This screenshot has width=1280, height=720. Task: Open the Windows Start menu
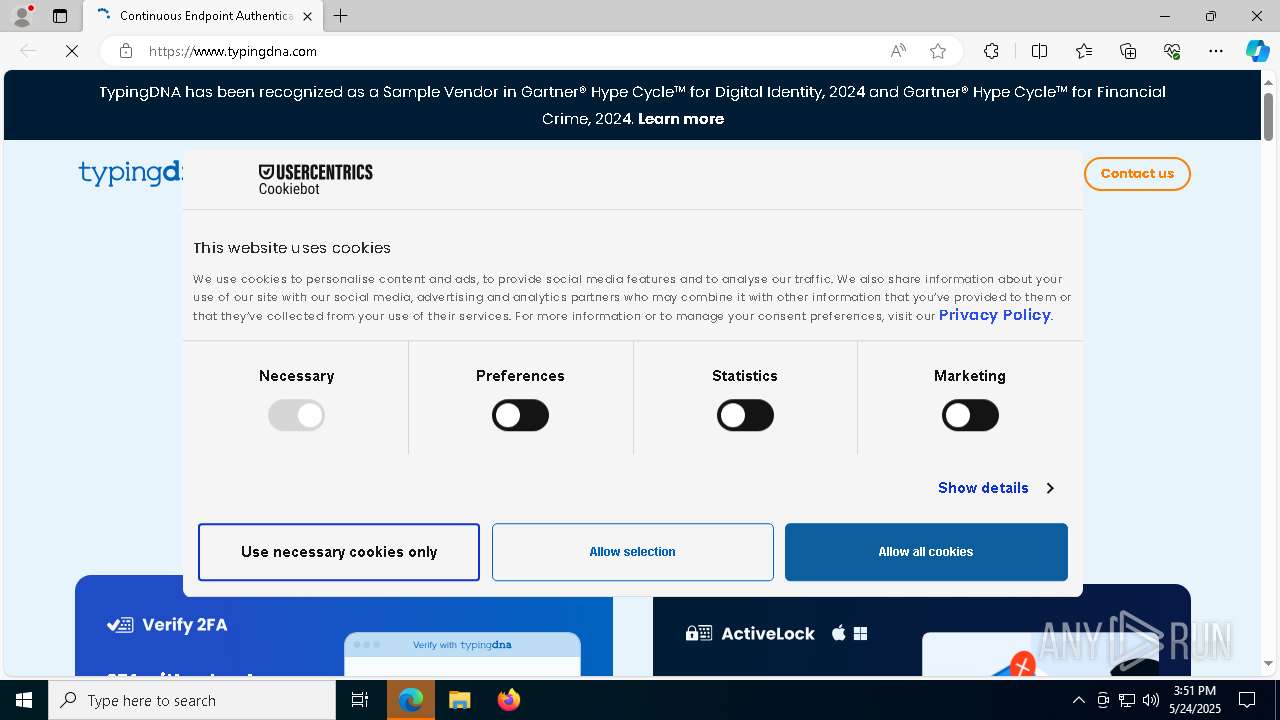(24, 700)
